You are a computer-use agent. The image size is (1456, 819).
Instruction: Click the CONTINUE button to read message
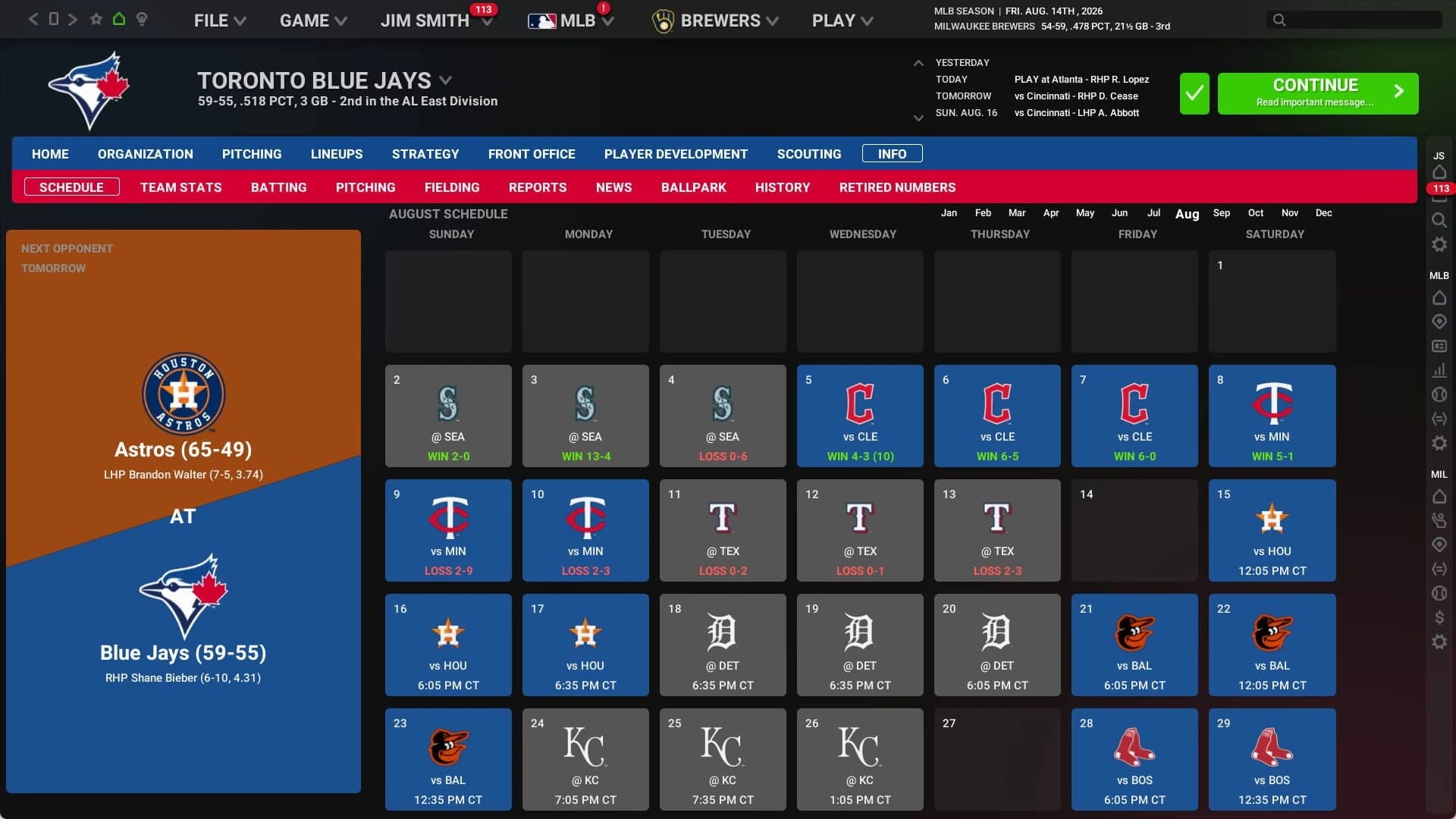1317,93
